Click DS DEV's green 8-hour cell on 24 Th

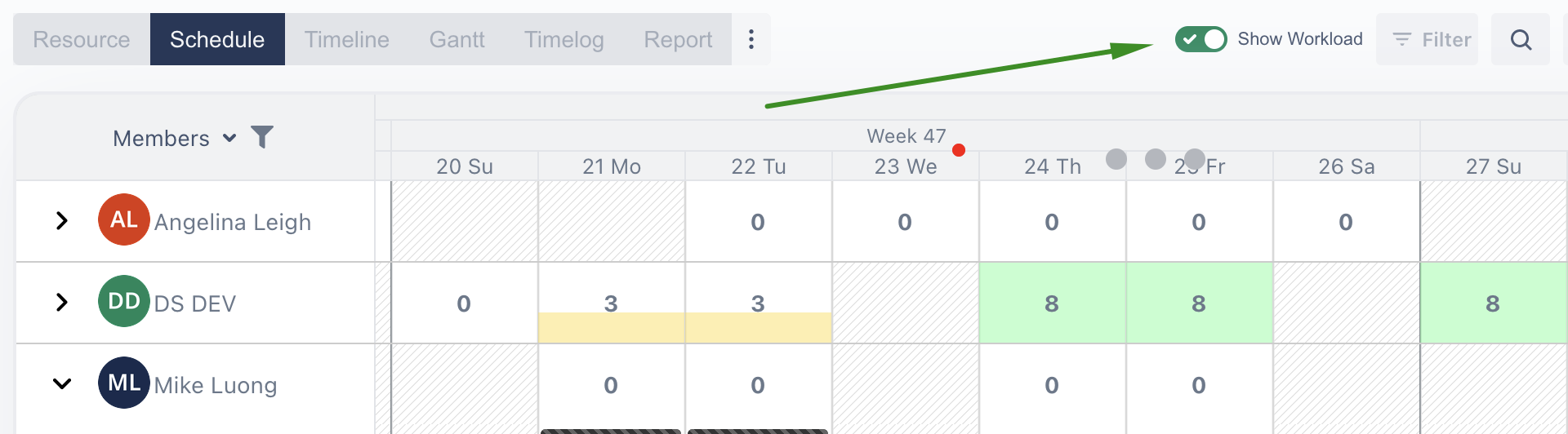coord(1052,303)
